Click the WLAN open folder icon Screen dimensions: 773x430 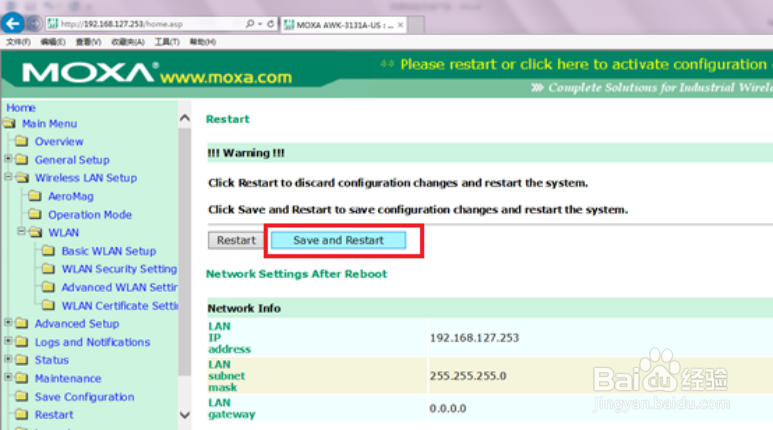[35, 232]
